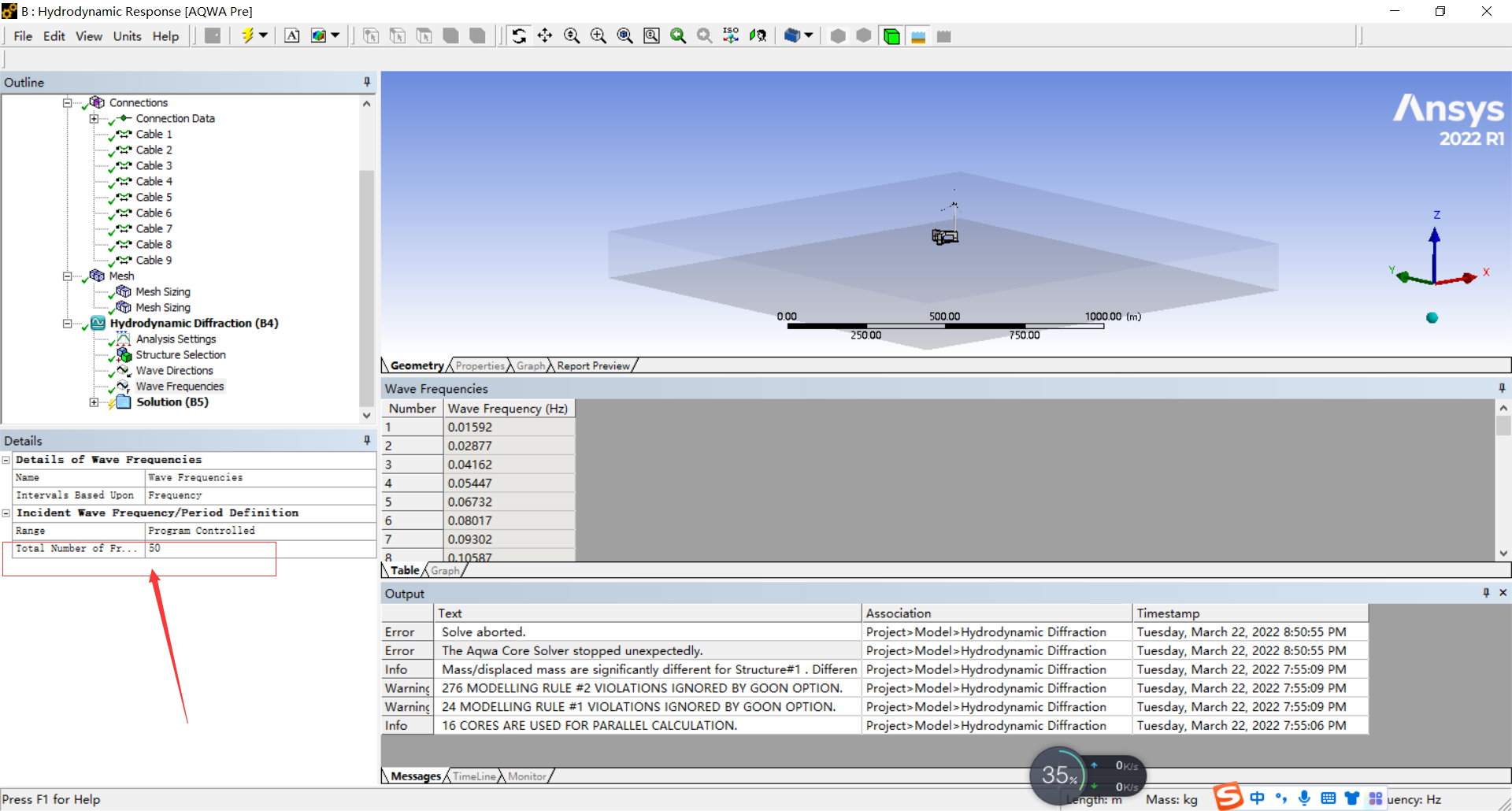Screen dimensions: 1512x811
Task: Open the TimeLine tab in Output
Action: pyautogui.click(x=474, y=776)
